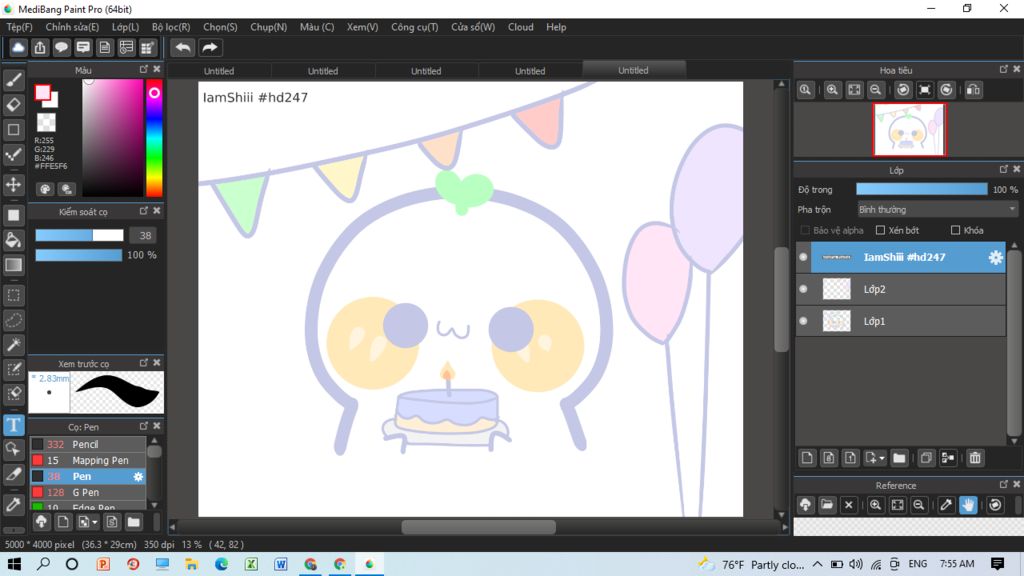Open the Chỉnh sửa(E) menu

click(72, 27)
